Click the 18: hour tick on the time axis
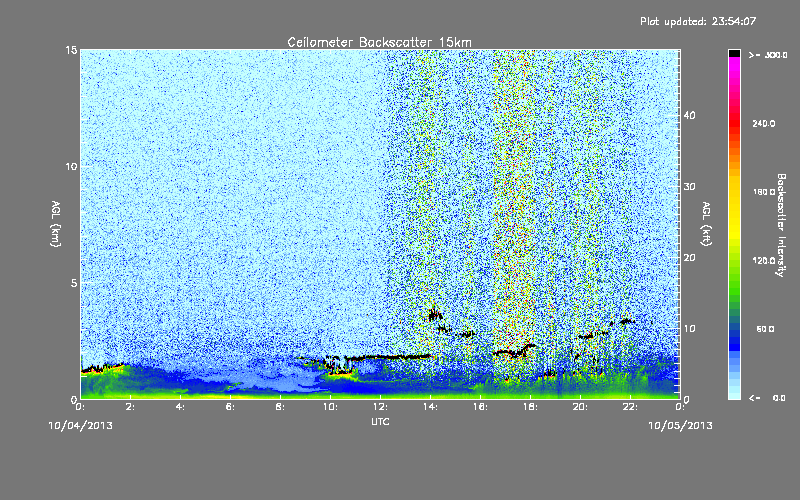Viewport: 800px width, 500px height. tap(531, 407)
